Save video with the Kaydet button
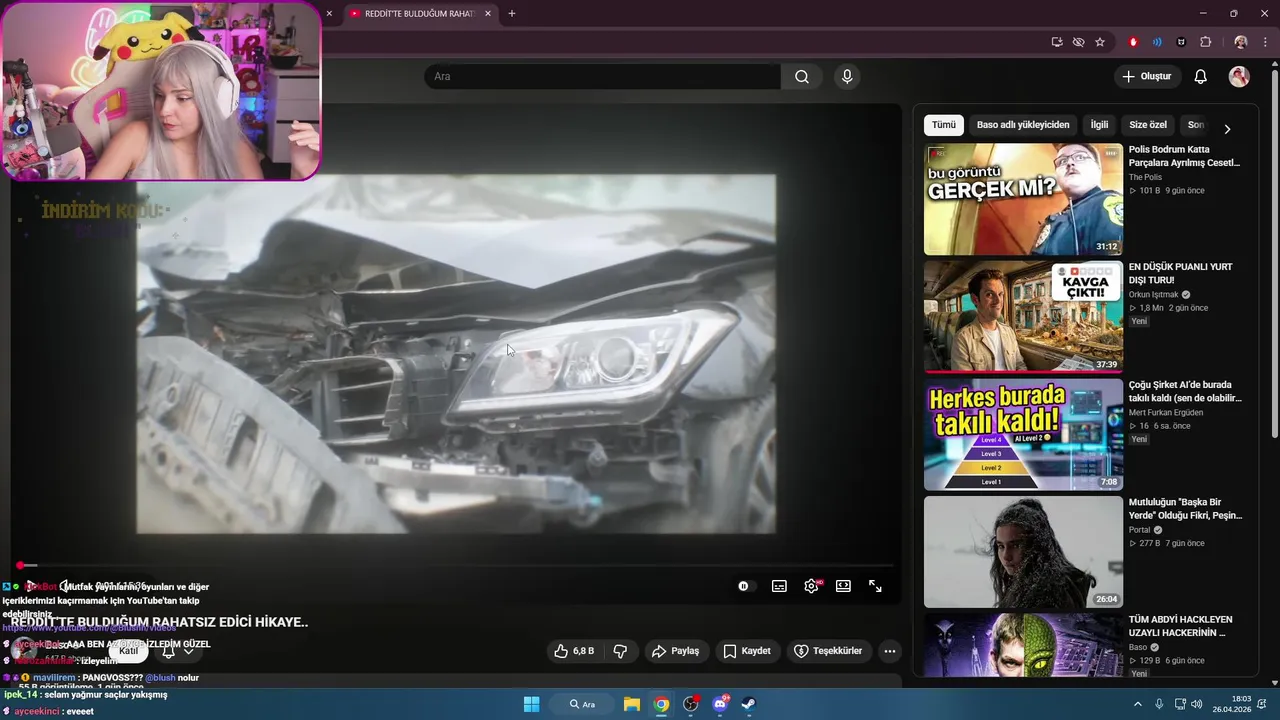1280x720 pixels. [747, 651]
